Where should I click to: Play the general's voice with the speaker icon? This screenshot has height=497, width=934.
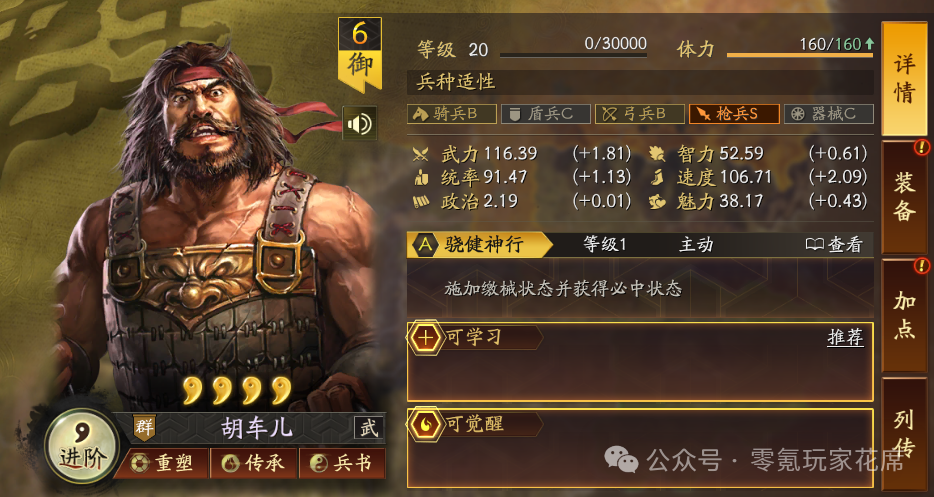coord(359,123)
